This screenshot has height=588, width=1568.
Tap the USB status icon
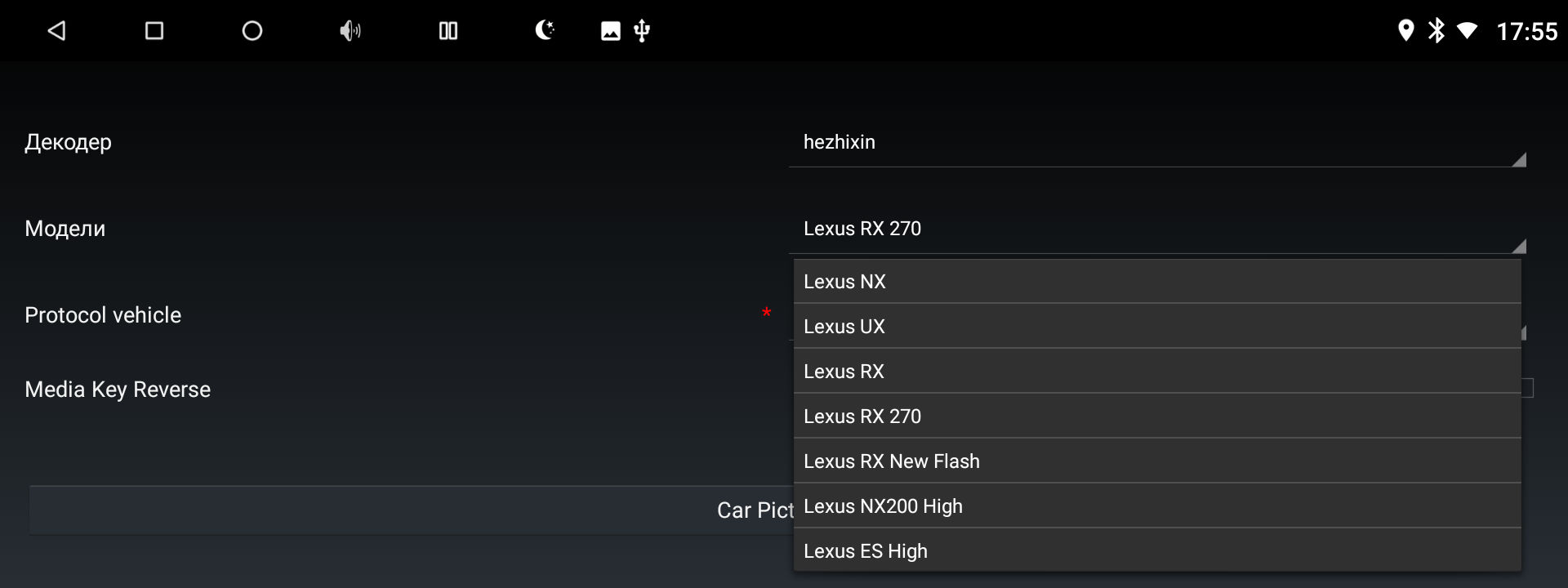coord(642,31)
